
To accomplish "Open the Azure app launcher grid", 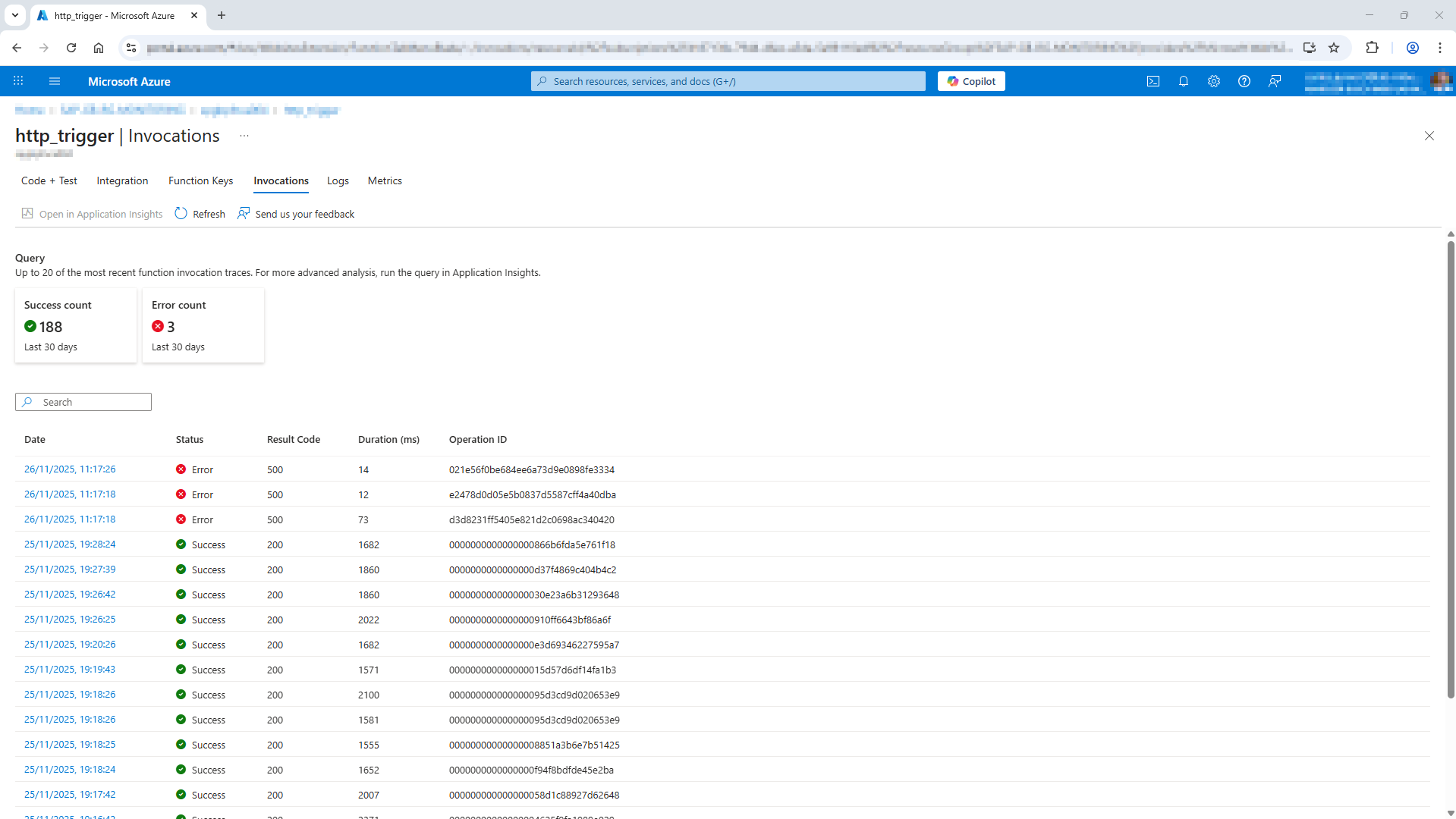I will (18, 81).
